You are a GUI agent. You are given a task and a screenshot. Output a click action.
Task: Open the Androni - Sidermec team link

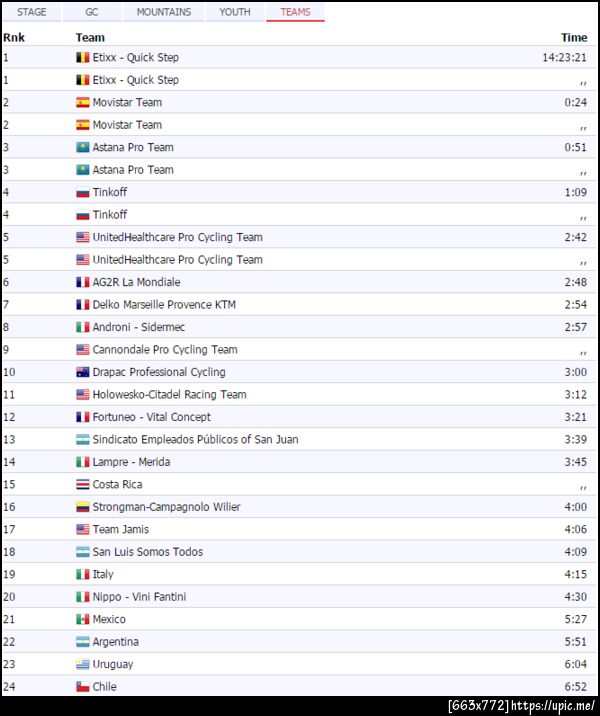(138, 327)
